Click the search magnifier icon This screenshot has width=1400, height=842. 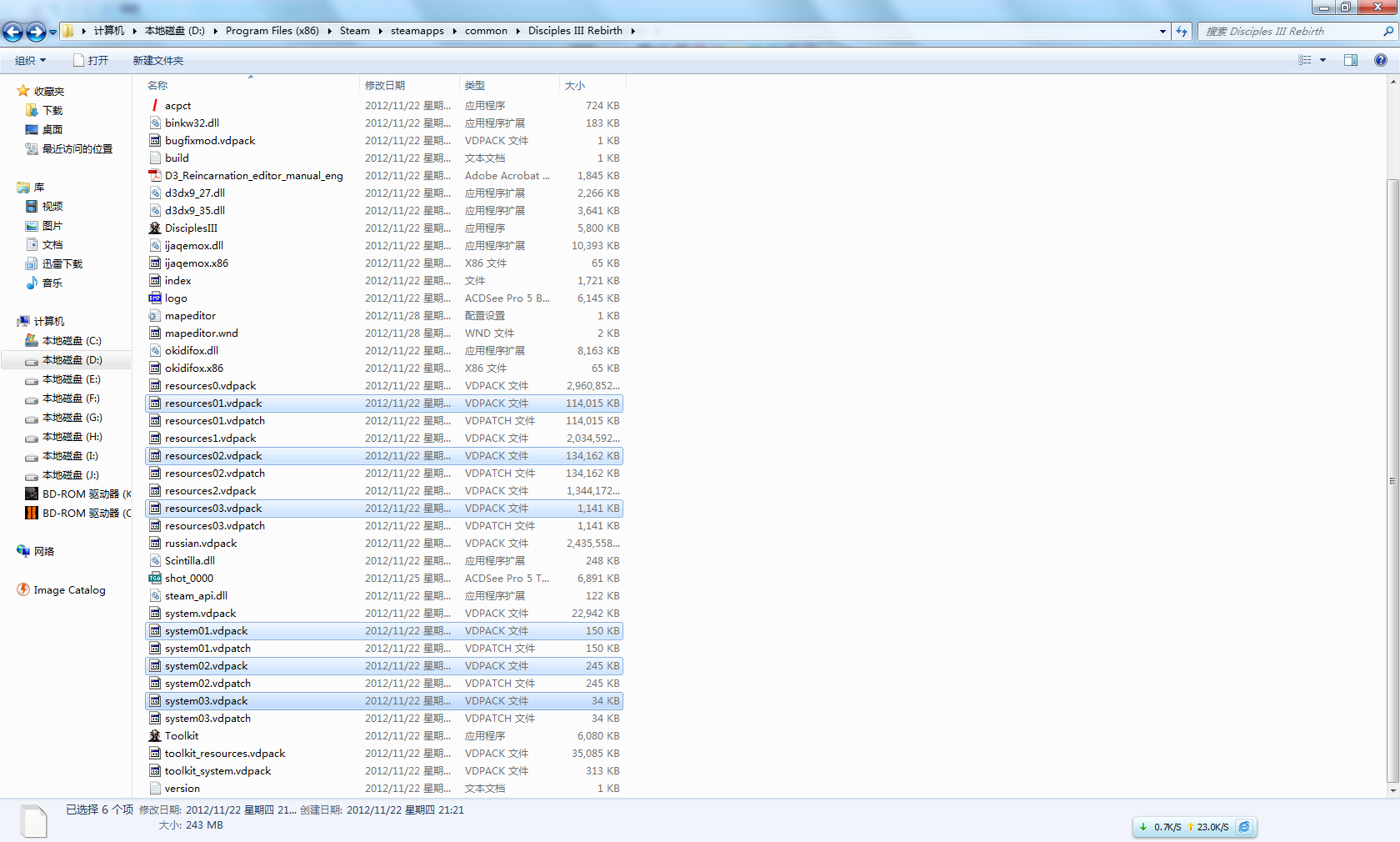(x=1388, y=31)
